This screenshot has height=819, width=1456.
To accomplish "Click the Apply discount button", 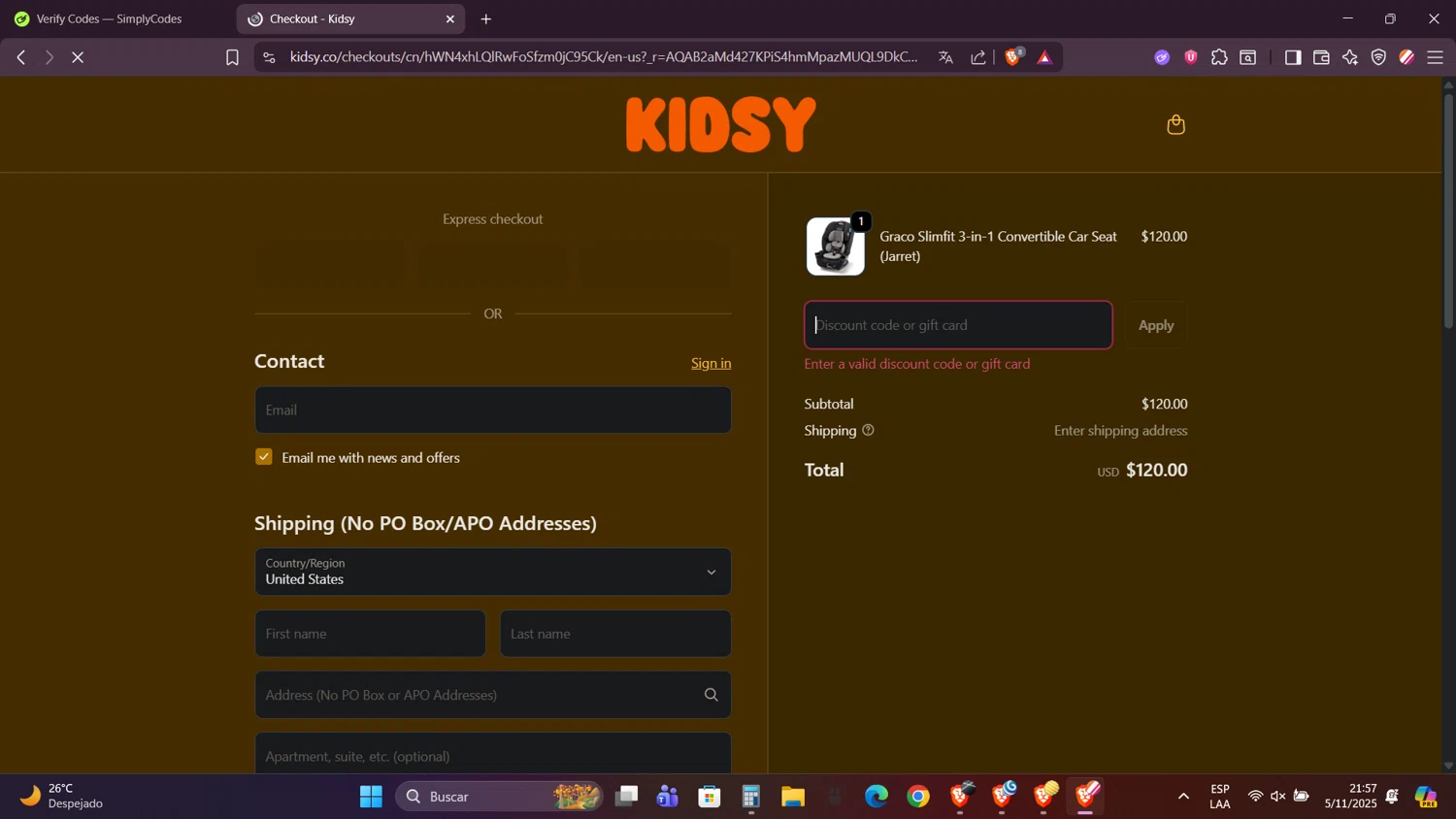I will click(1156, 325).
